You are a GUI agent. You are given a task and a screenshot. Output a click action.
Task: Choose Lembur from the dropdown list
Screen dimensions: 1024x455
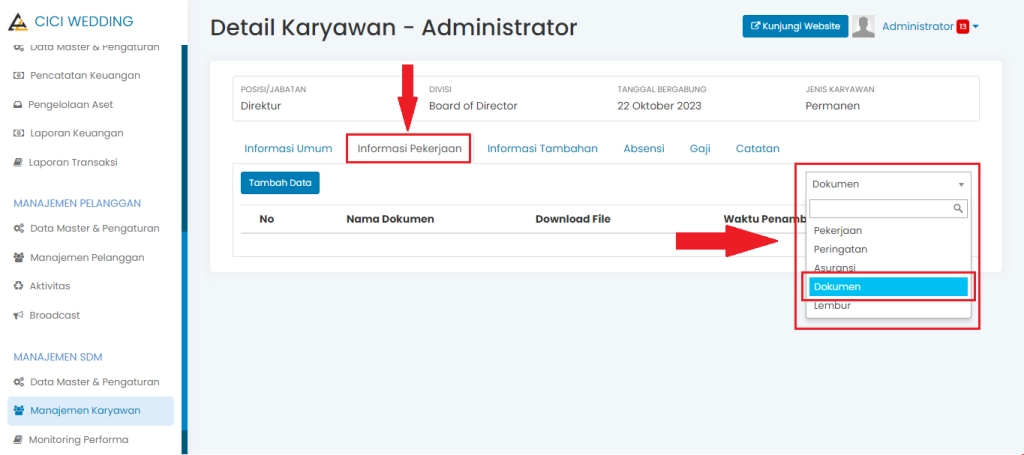832,306
